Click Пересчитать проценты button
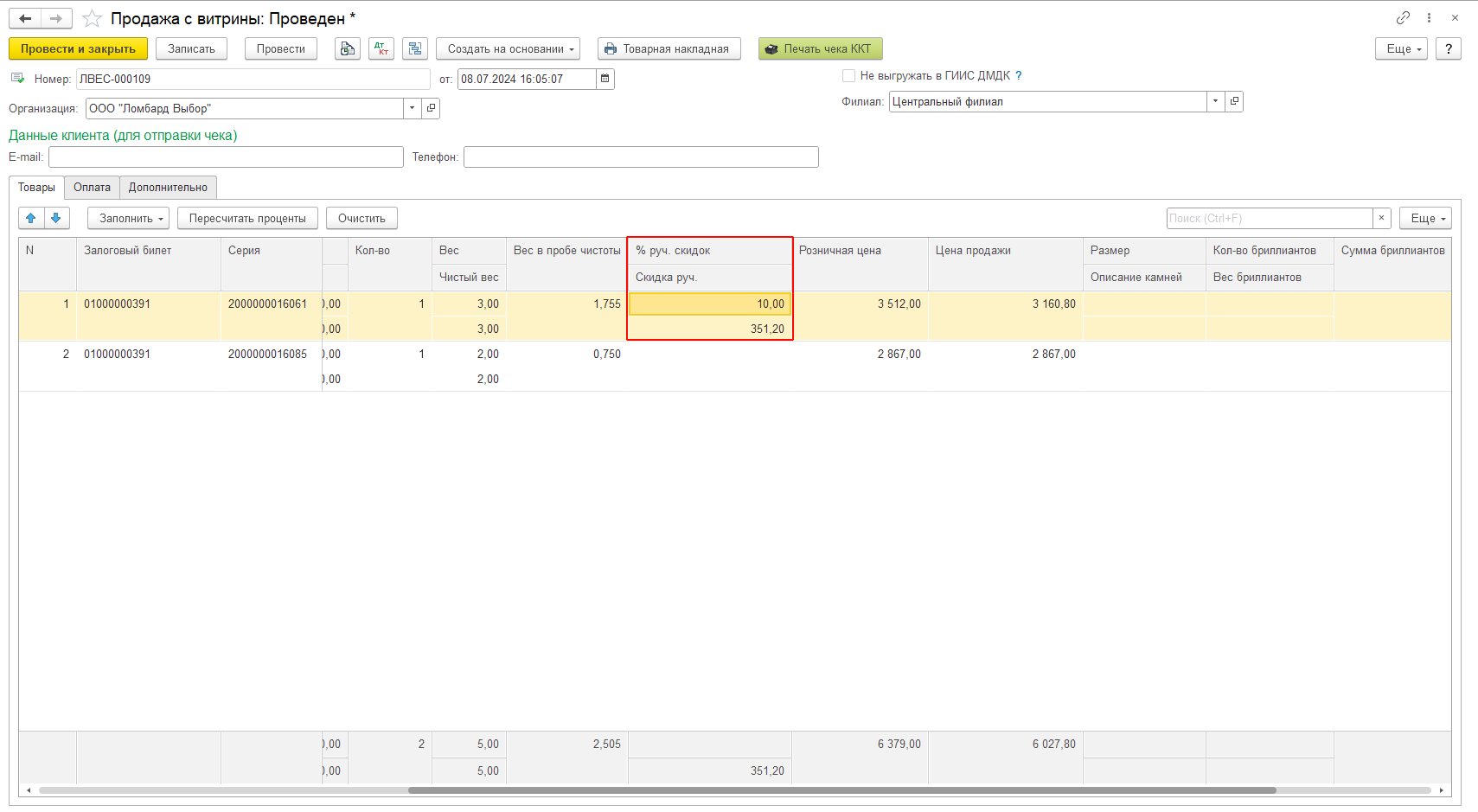Screen dimensions: 1478x812 pos(247,218)
